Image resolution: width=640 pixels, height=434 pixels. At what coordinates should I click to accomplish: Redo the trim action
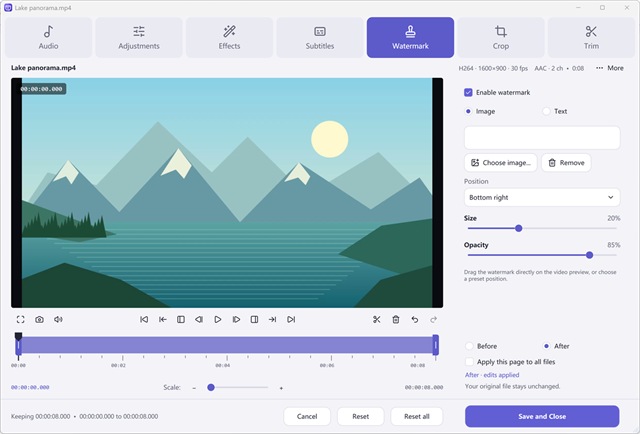433,319
